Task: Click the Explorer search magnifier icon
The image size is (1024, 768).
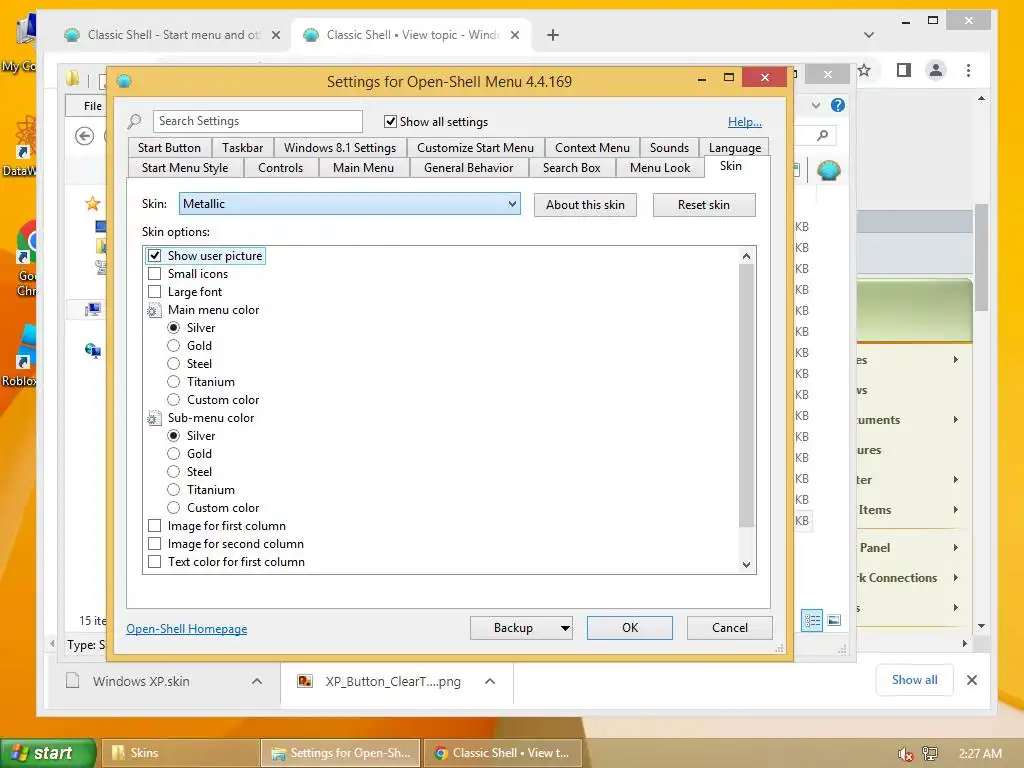Action: [822, 135]
